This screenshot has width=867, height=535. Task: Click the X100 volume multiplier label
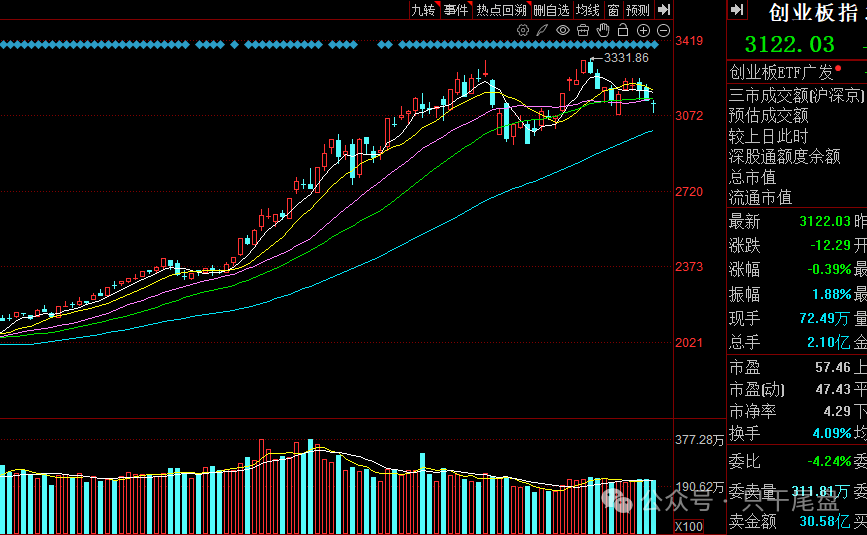(689, 527)
